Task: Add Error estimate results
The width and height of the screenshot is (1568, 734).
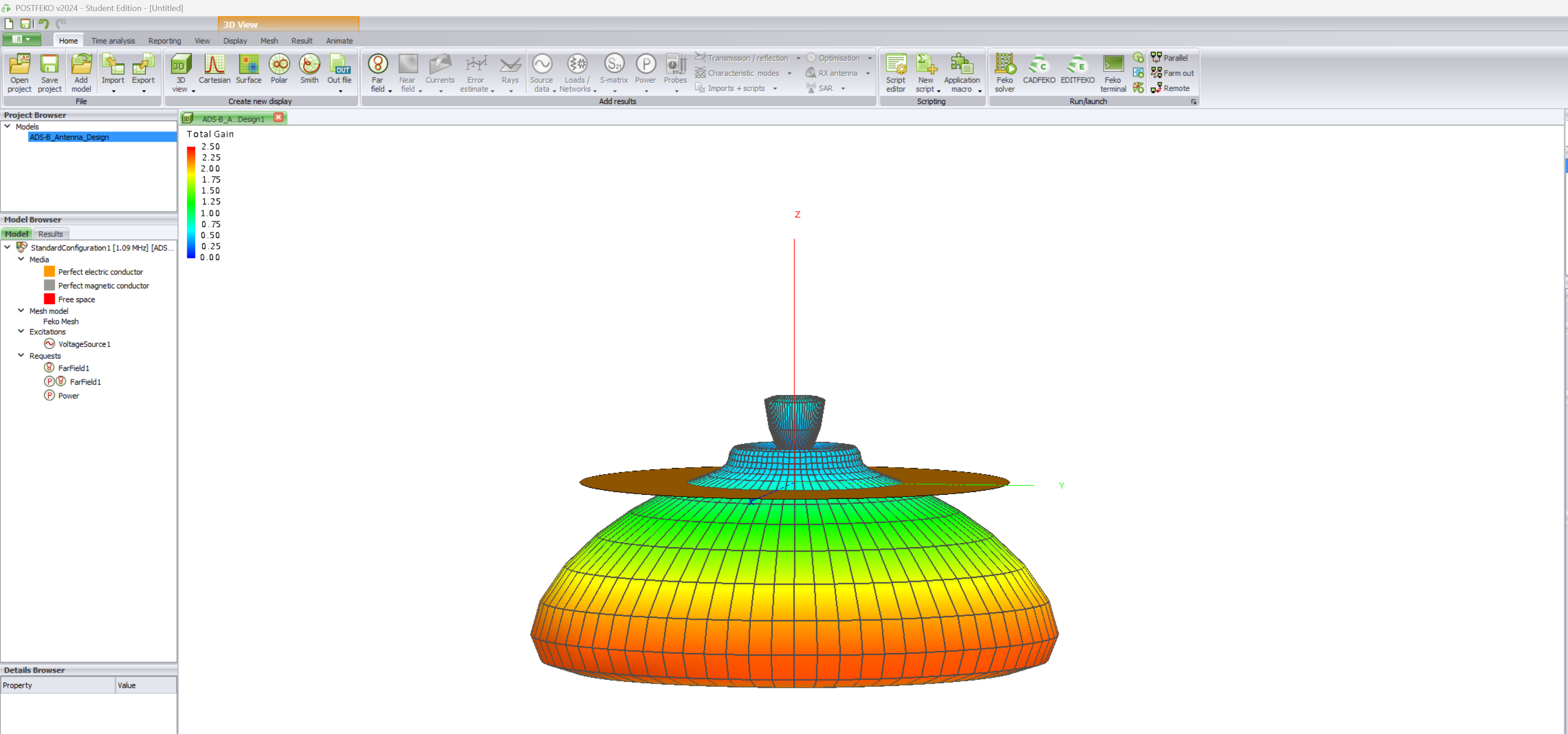Action: (x=475, y=72)
